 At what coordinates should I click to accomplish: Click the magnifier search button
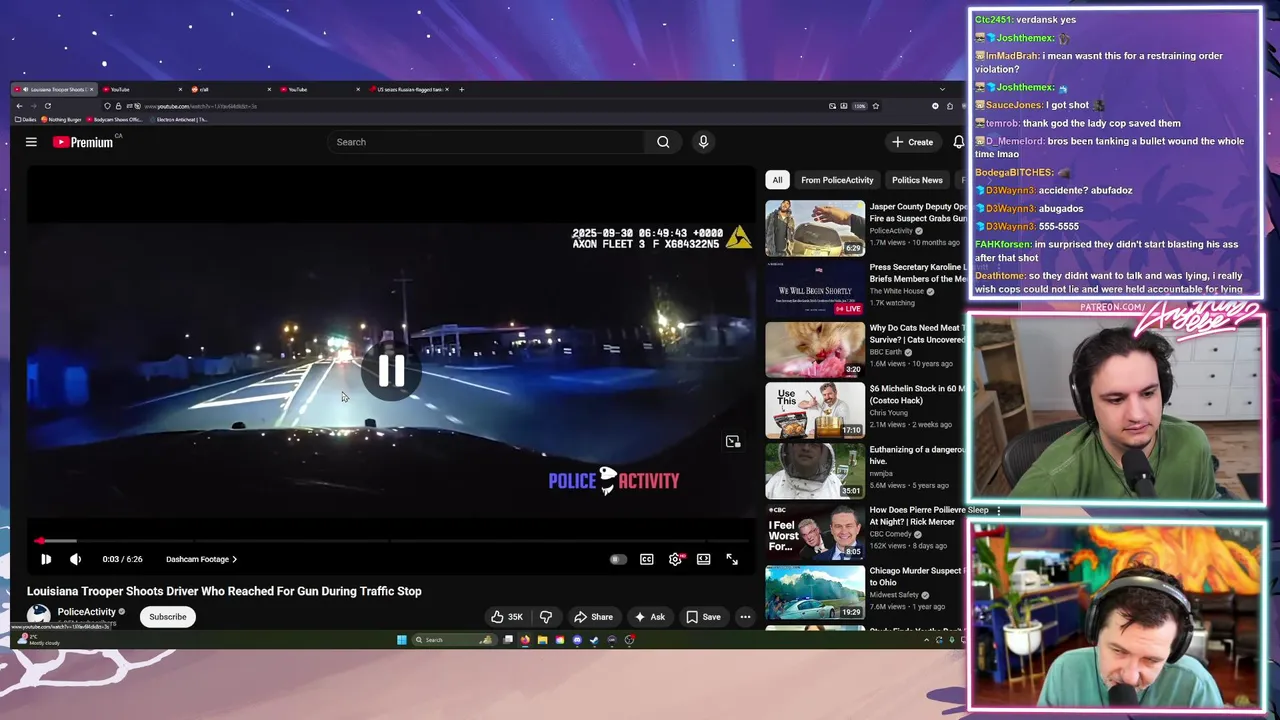click(663, 142)
